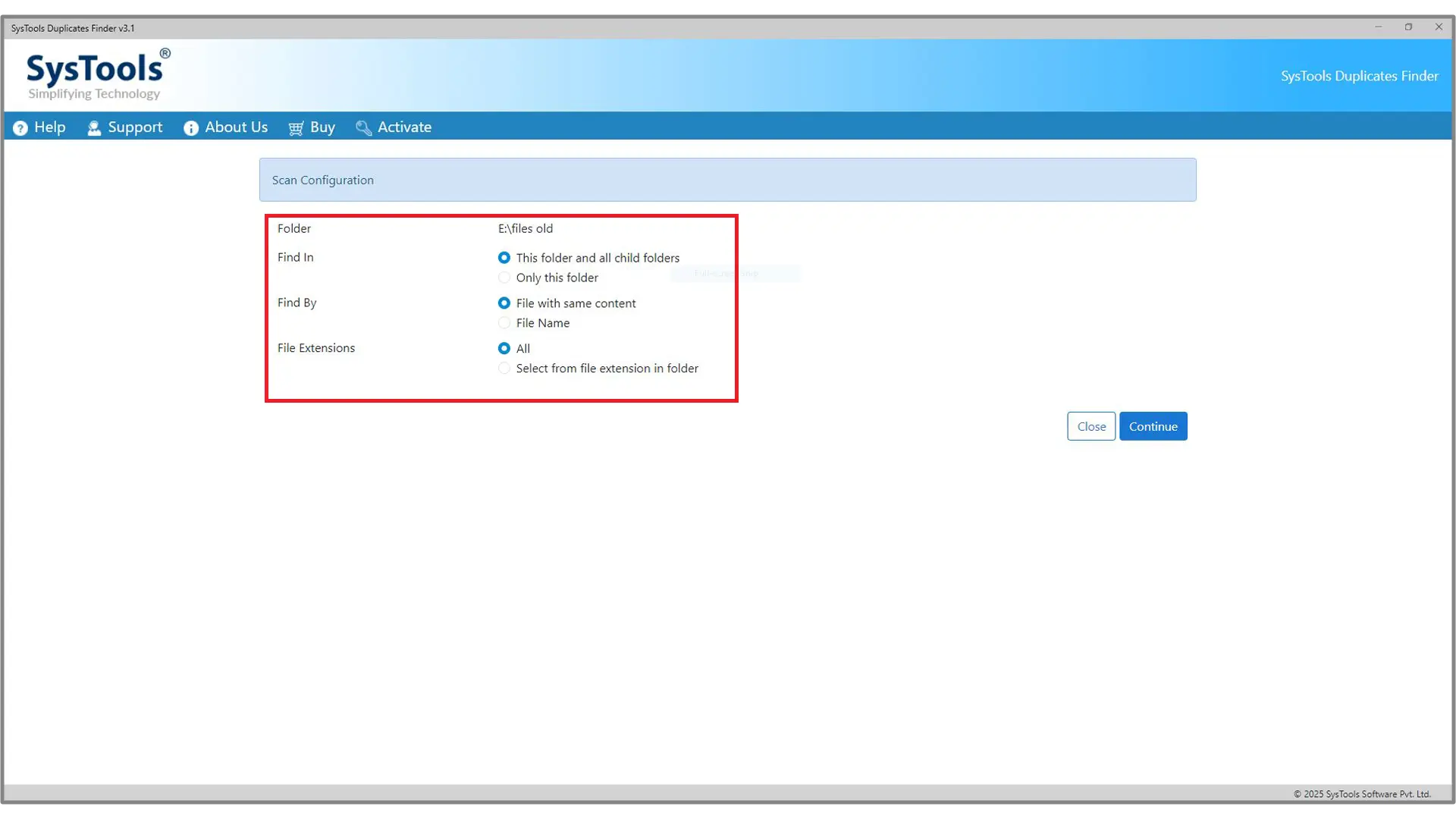Click the Activate key icon
1456x819 pixels.
tap(363, 128)
